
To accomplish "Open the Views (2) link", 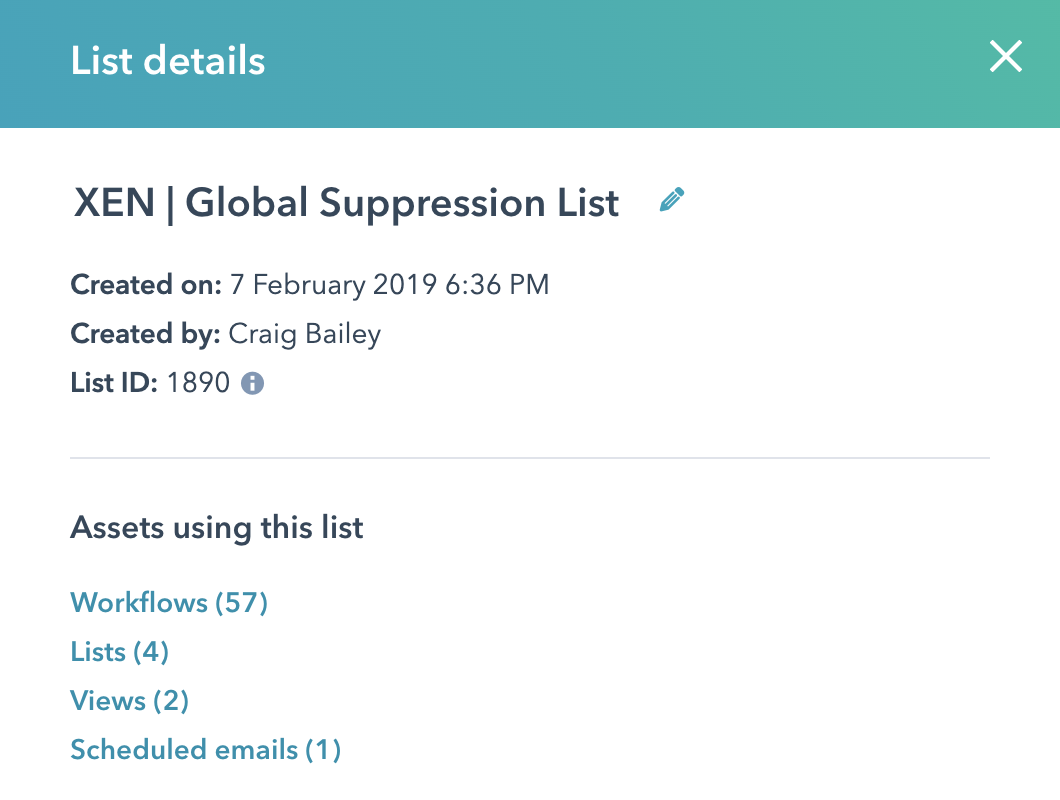I will 129,701.
